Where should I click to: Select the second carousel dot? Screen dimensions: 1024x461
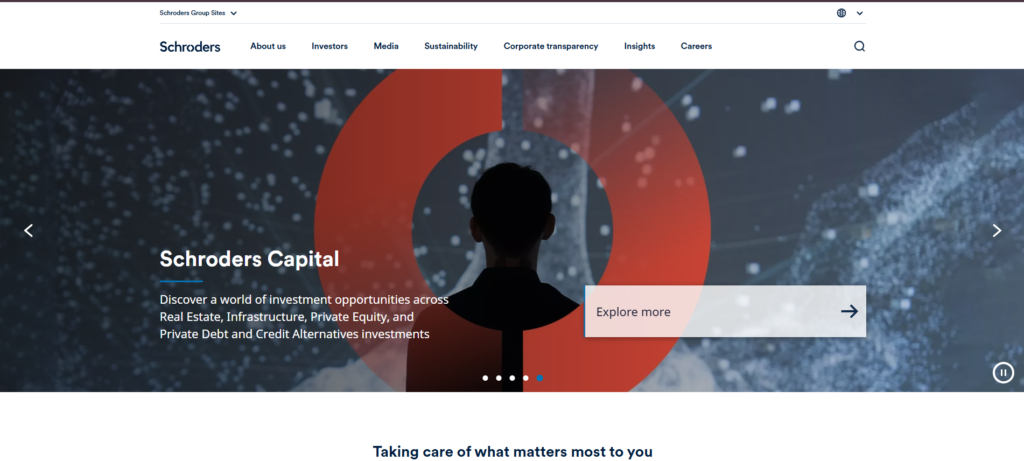point(499,378)
